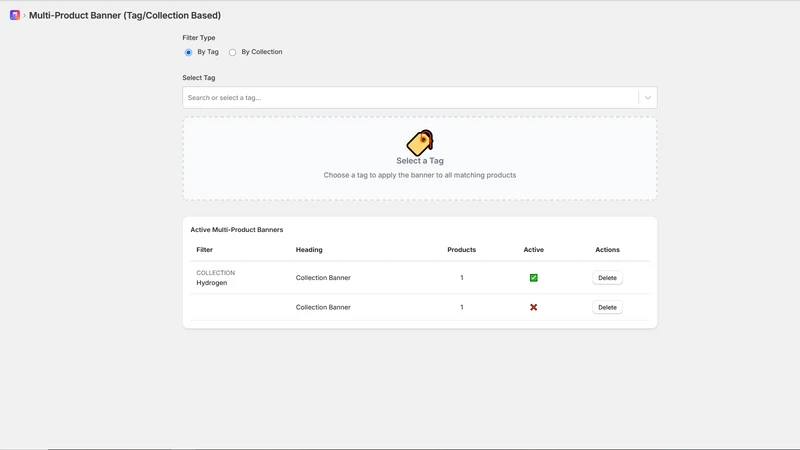Screen dimensions: 800x450
Task: Click the Products column header
Action: pos(462,249)
